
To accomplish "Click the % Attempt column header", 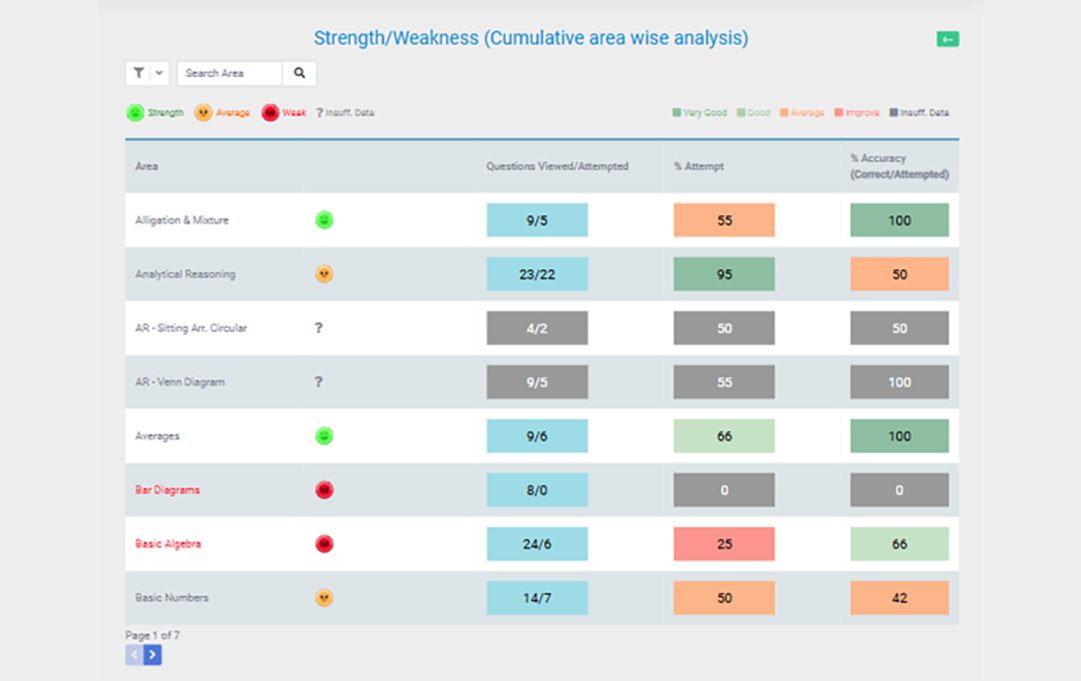I will click(x=698, y=166).
